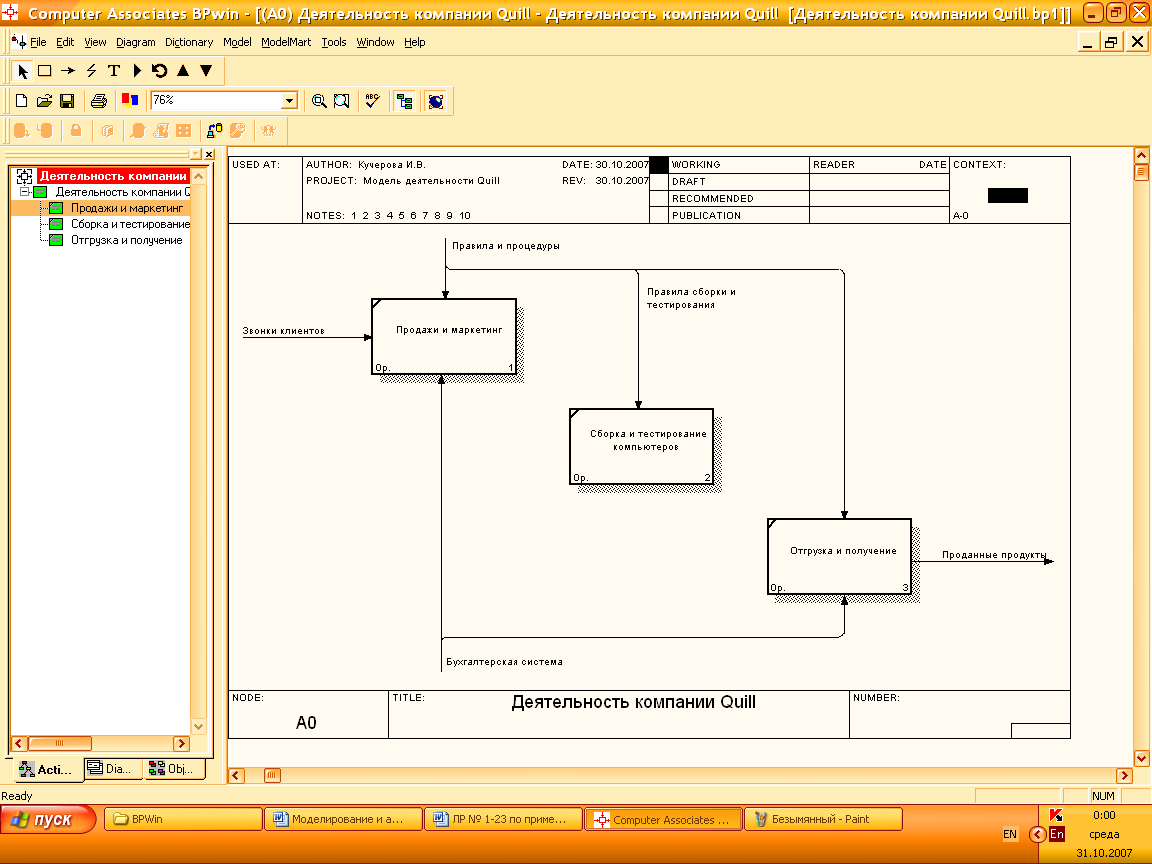Select the Сборка и тестирование компьютеров box
This screenshot has height=864, width=1152.
641,447
